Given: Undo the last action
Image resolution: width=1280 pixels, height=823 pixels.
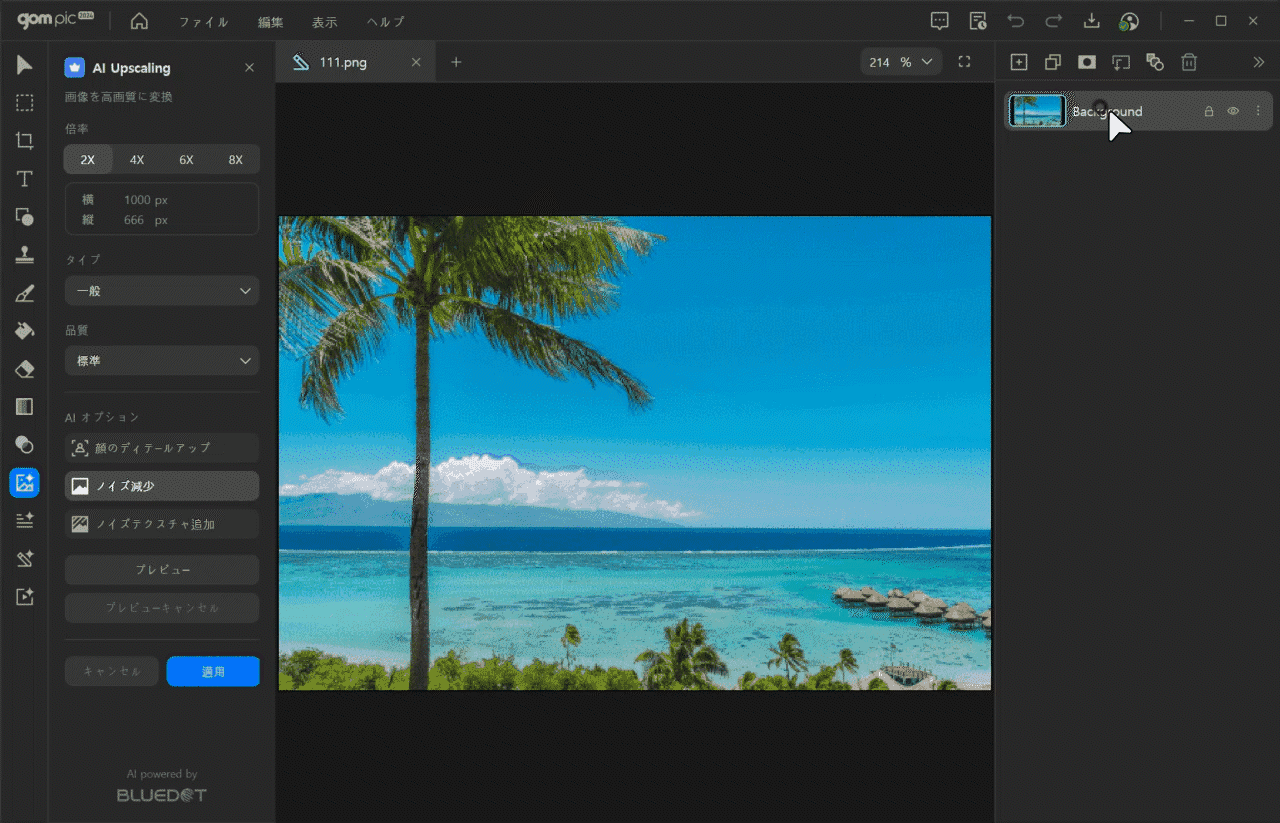Looking at the screenshot, I should (1016, 21).
